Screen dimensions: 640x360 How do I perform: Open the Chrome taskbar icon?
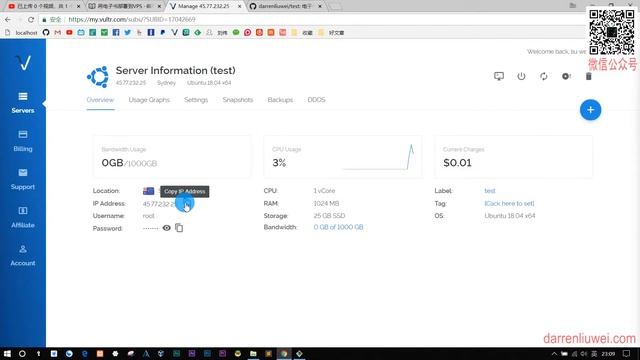[x=284, y=353]
